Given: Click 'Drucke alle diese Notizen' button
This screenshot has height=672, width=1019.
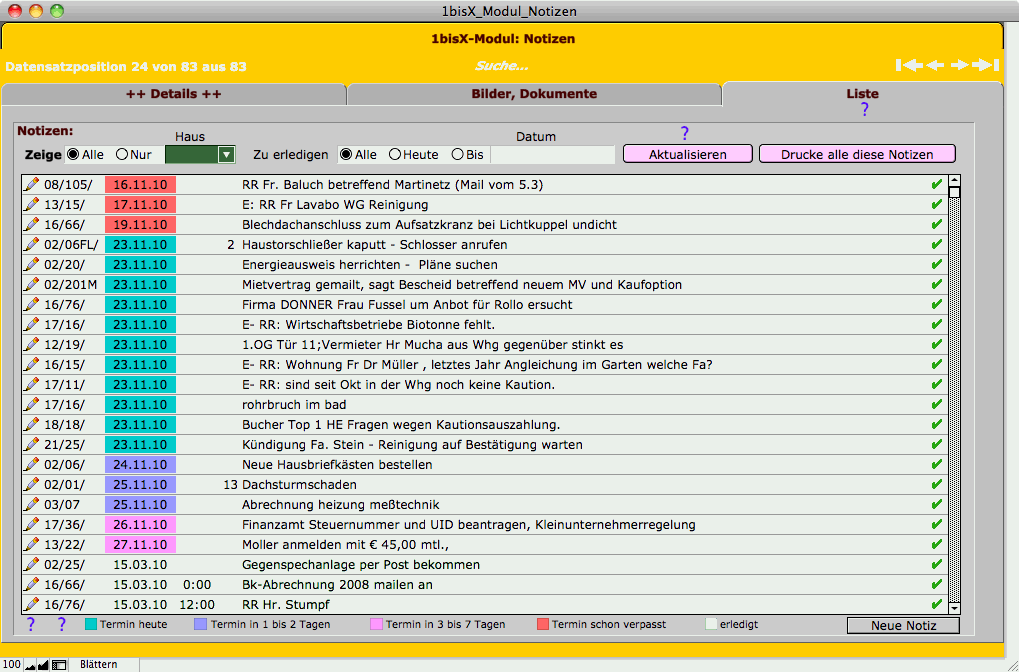Looking at the screenshot, I should [857, 154].
